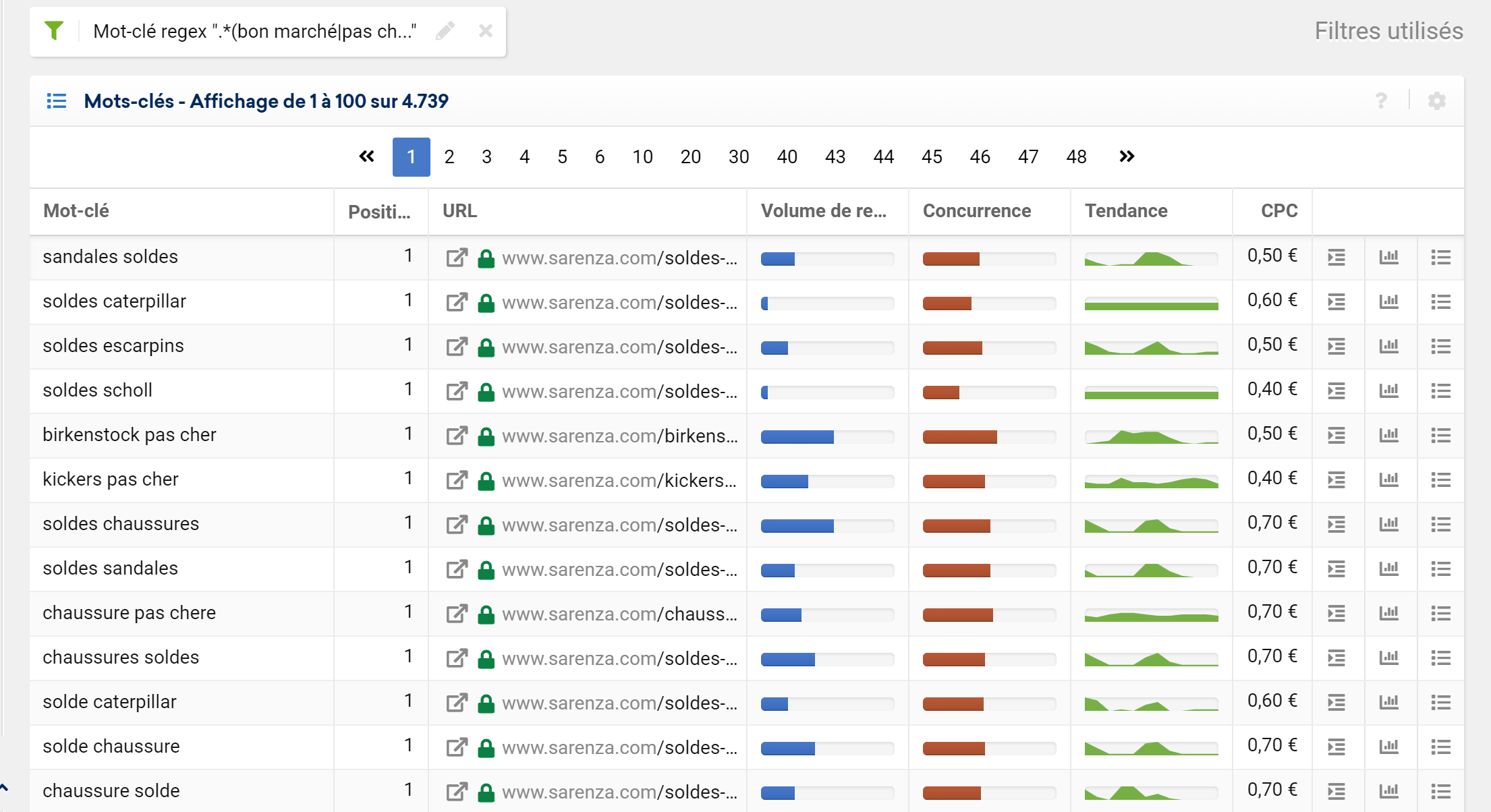Open external link icon for chaussure pas chere
Image resolution: width=1491 pixels, height=812 pixels.
tap(457, 614)
